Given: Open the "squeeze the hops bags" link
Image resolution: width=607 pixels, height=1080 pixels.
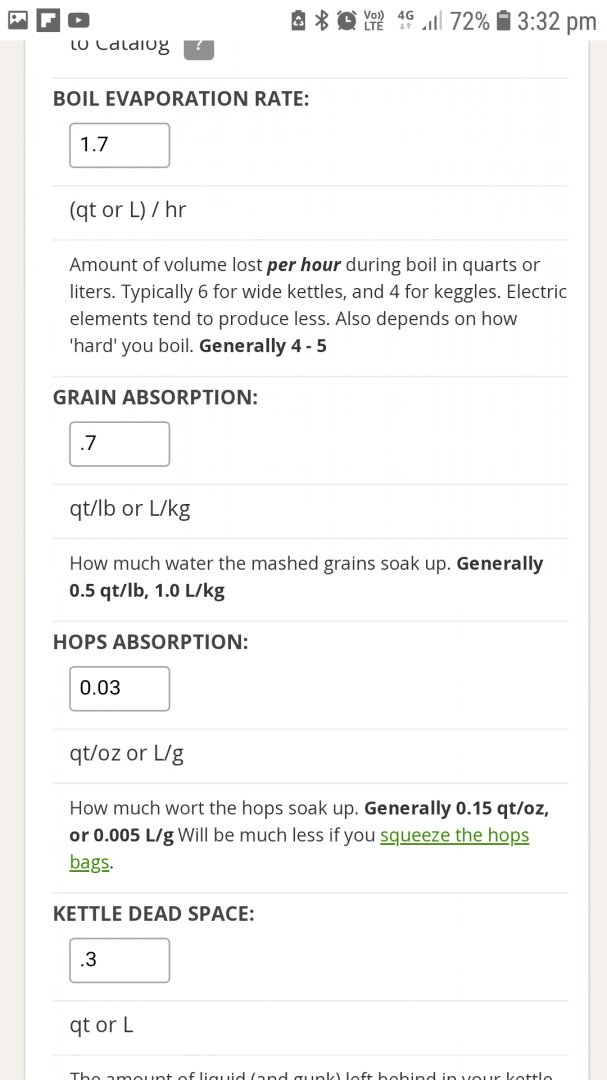Looking at the screenshot, I should (454, 835).
